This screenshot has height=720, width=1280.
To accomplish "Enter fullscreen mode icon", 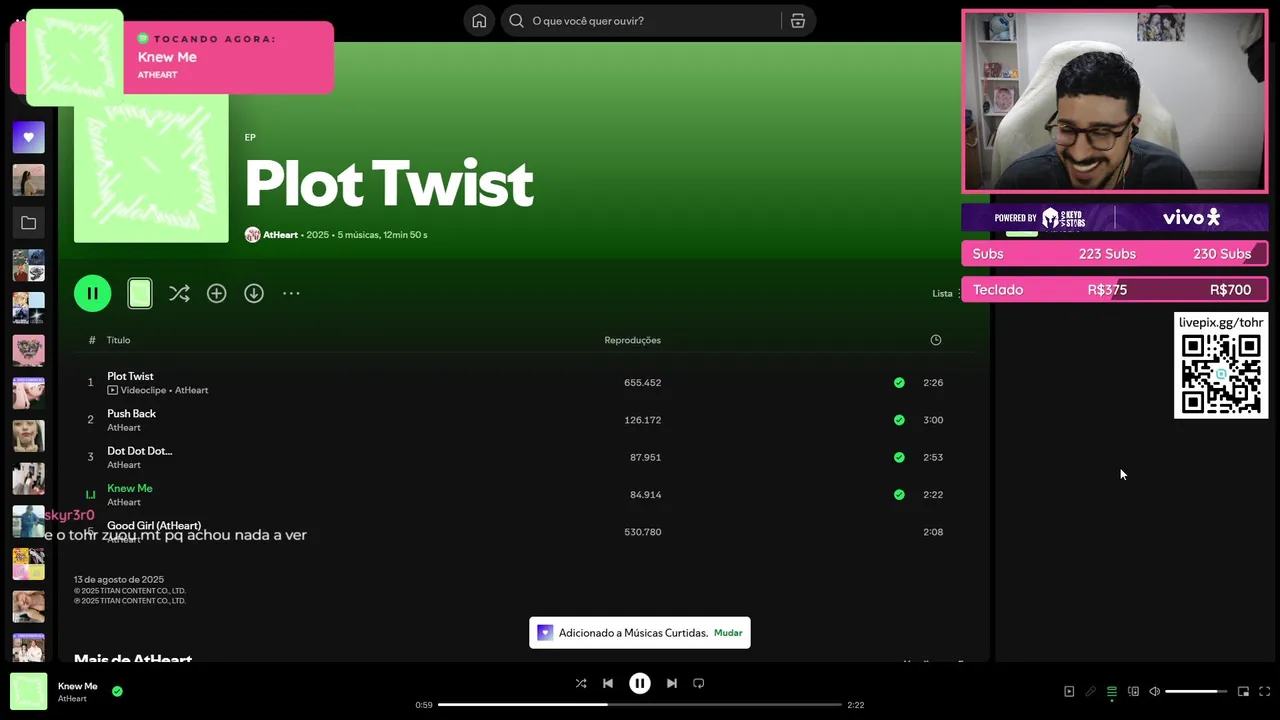I will click(x=1265, y=692).
